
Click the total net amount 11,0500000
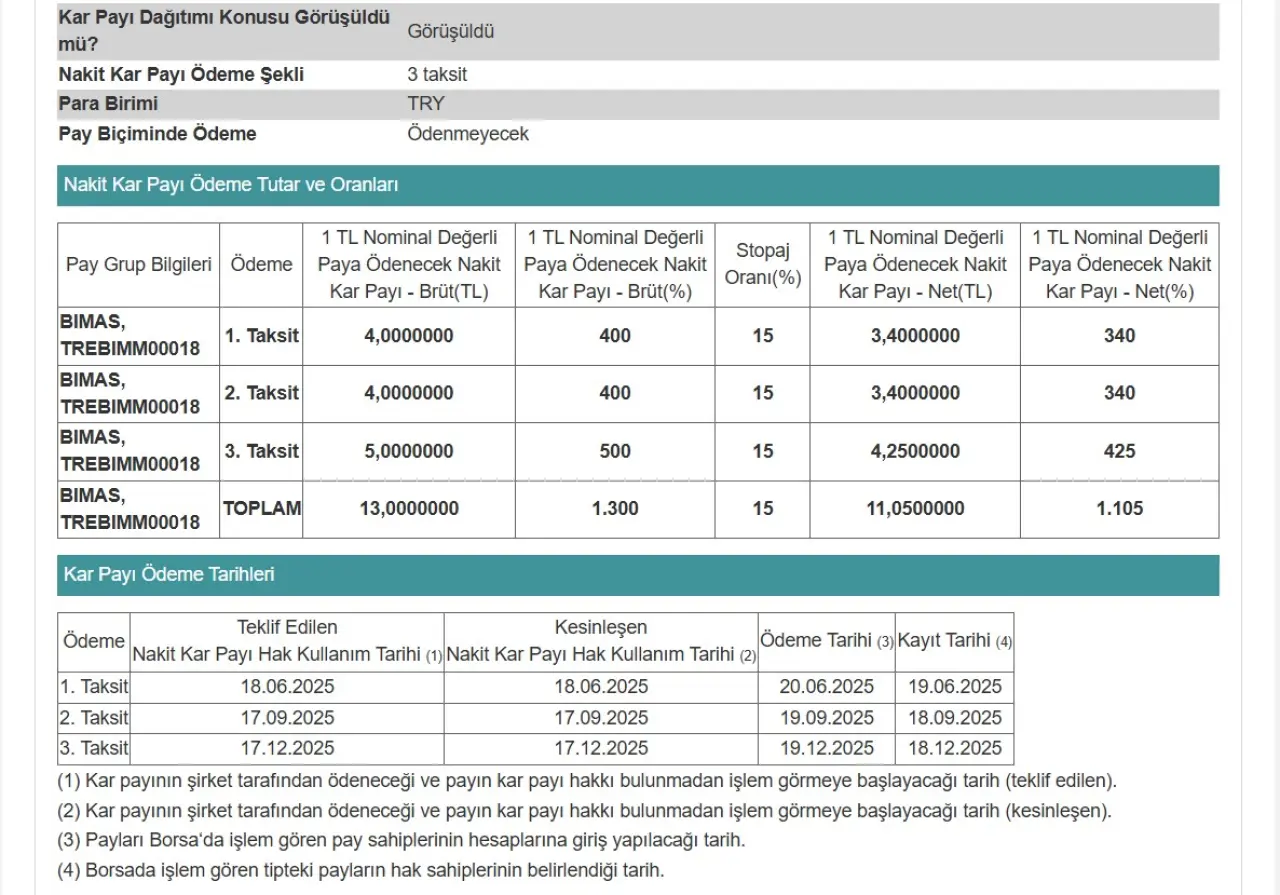tap(914, 509)
